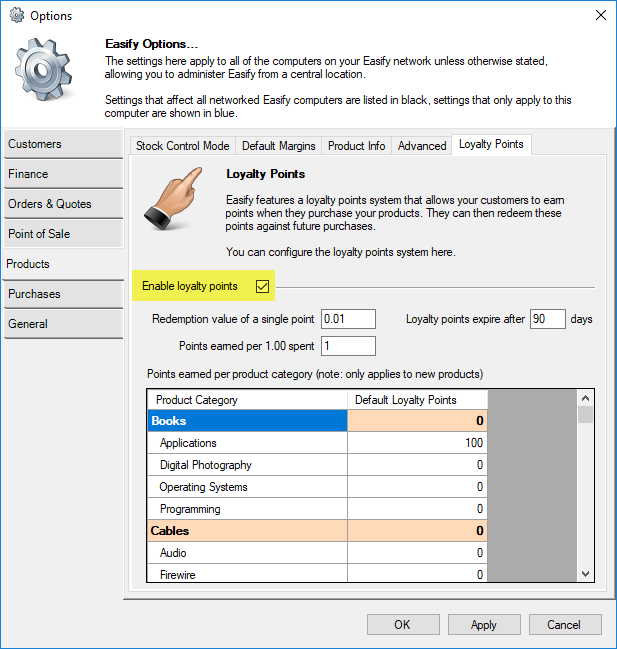Select the Books category row
Screen dimensions: 617x649
tap(247, 421)
